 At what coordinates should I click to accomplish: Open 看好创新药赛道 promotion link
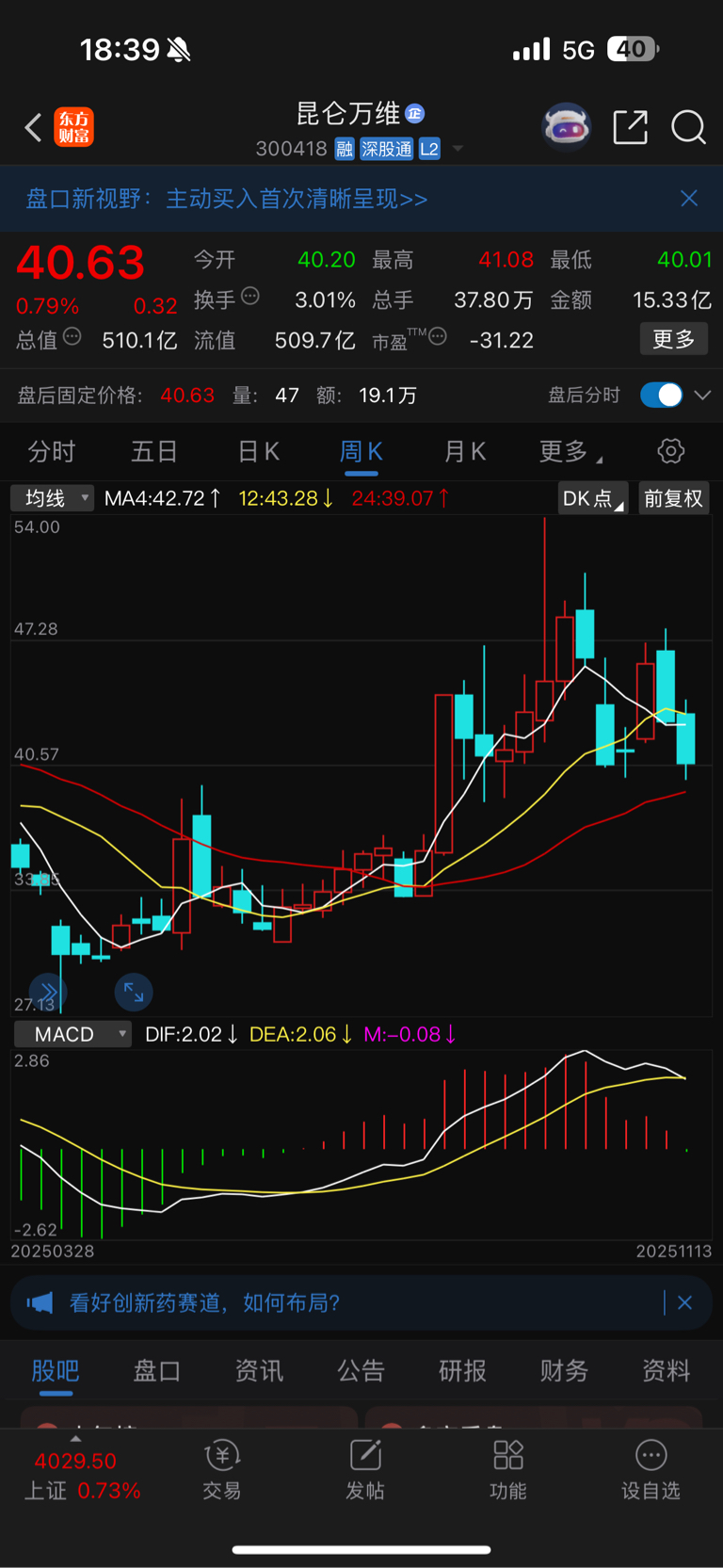pyautogui.click(x=204, y=1302)
